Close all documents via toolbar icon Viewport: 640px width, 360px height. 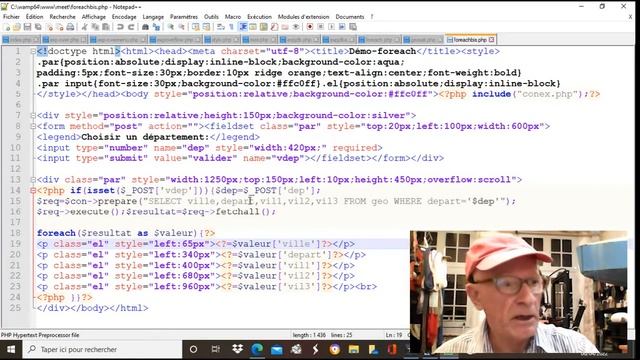60,27
